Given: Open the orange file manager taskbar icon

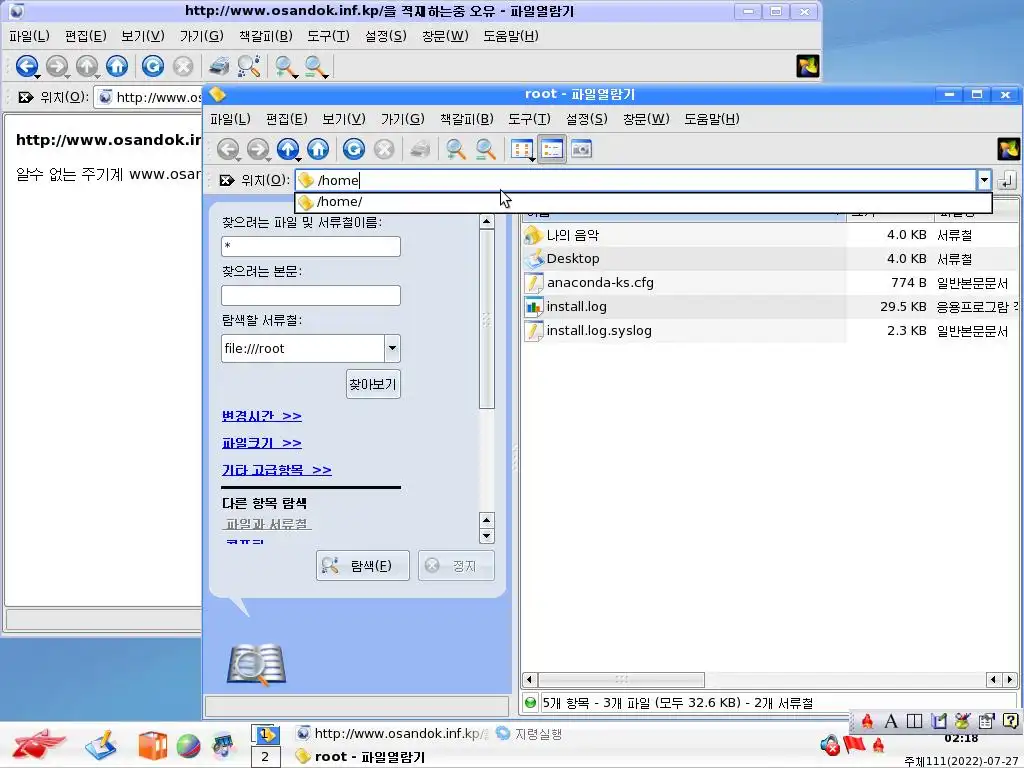Looking at the screenshot, I should click(x=152, y=746).
